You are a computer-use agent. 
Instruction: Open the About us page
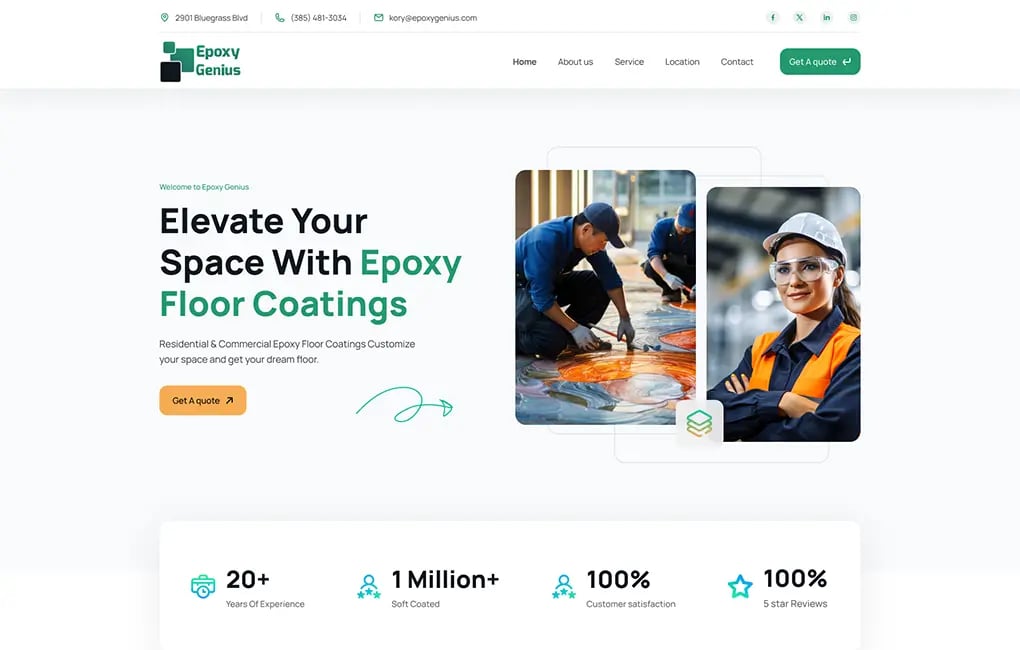tap(575, 62)
